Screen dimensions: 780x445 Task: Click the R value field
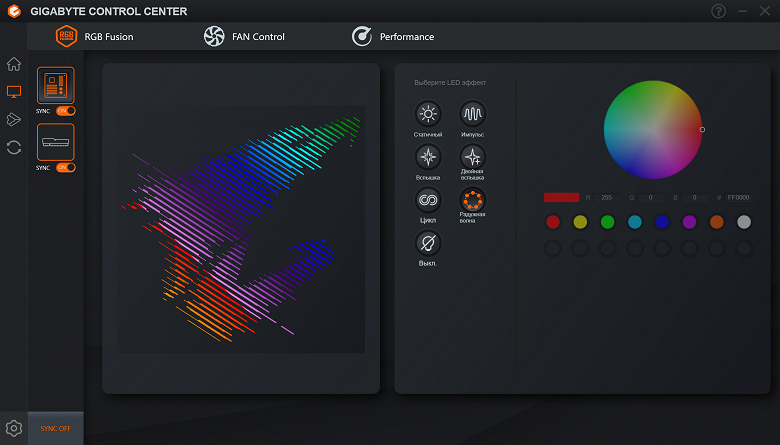coord(607,197)
